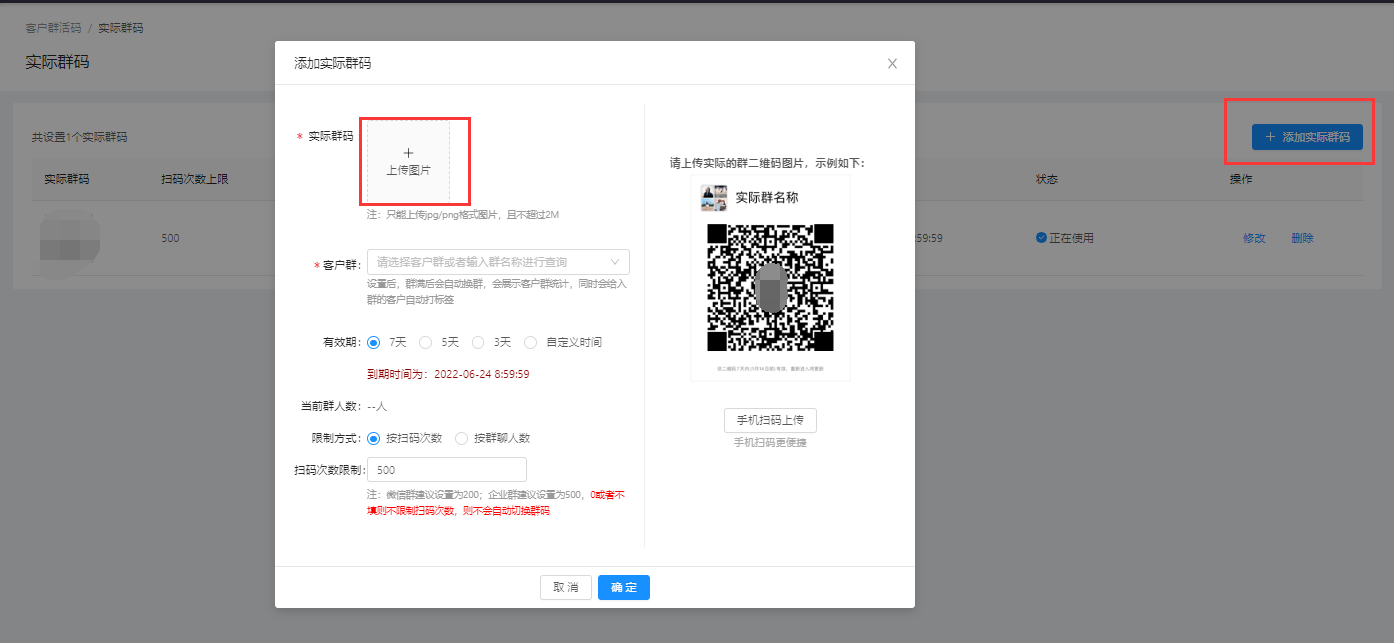Click the 到期时间为 expiry date text

[448, 374]
